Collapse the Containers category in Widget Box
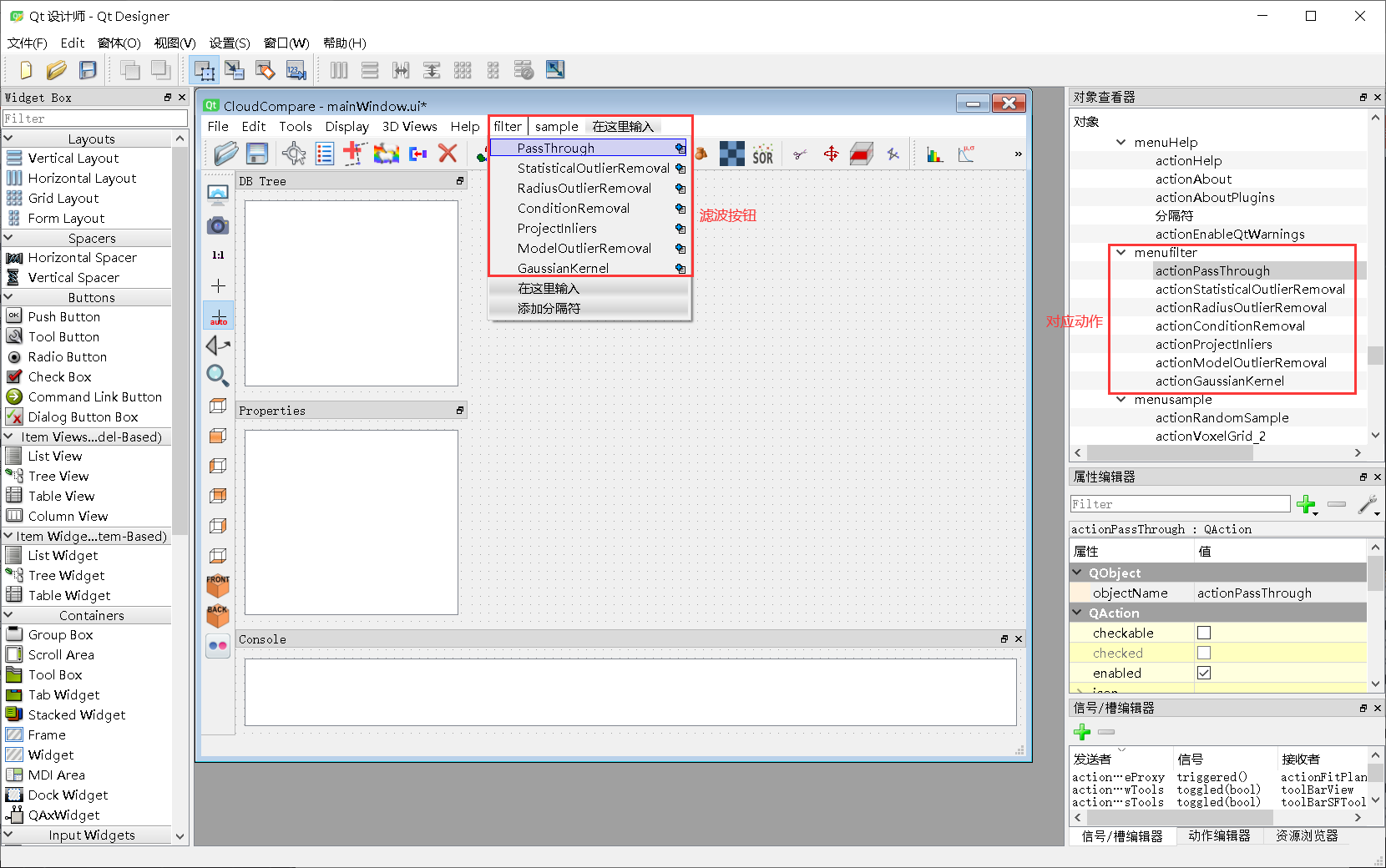Image resolution: width=1386 pixels, height=868 pixels. [x=8, y=615]
